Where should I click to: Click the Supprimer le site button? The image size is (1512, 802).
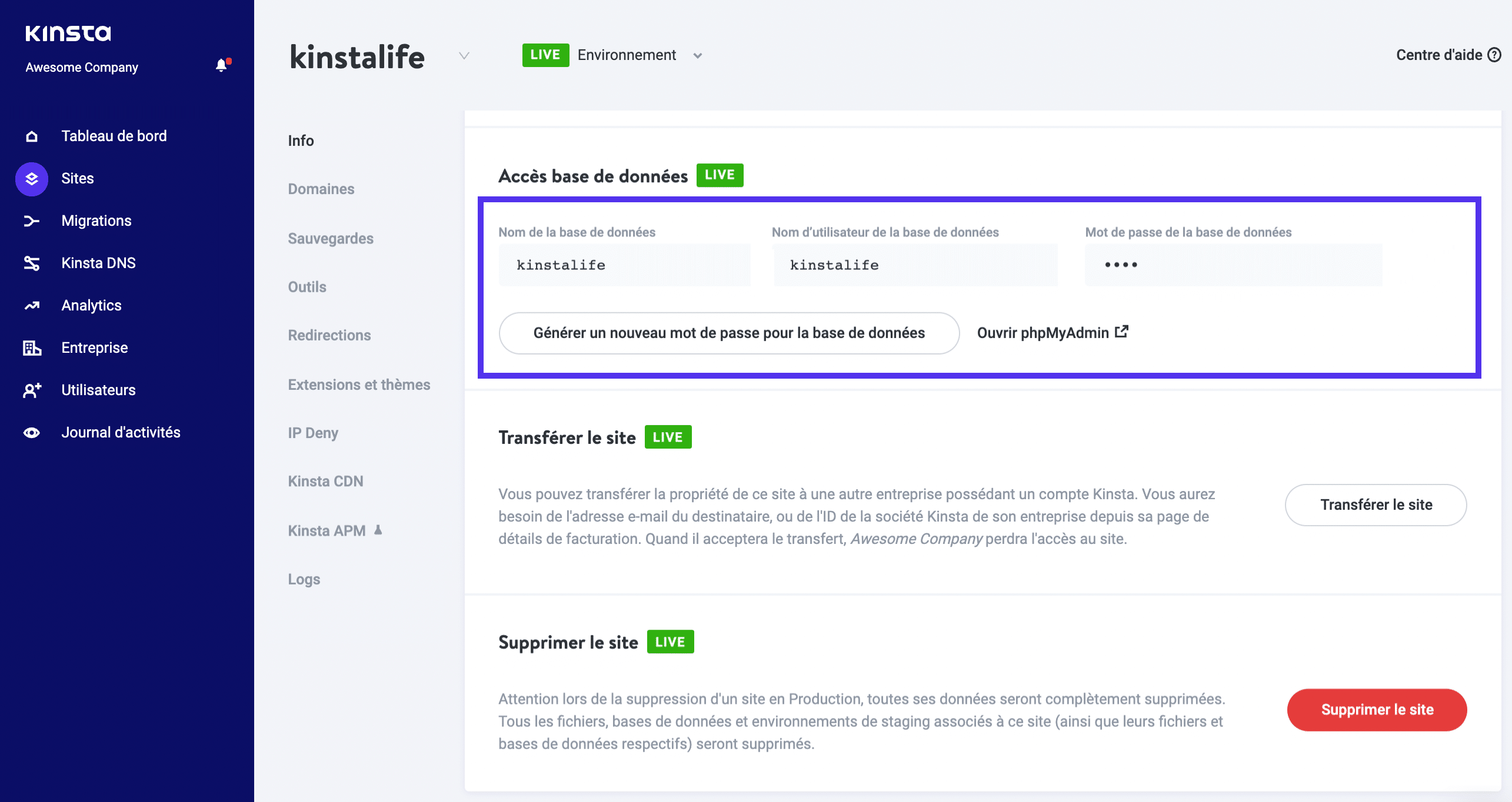[1377, 710]
